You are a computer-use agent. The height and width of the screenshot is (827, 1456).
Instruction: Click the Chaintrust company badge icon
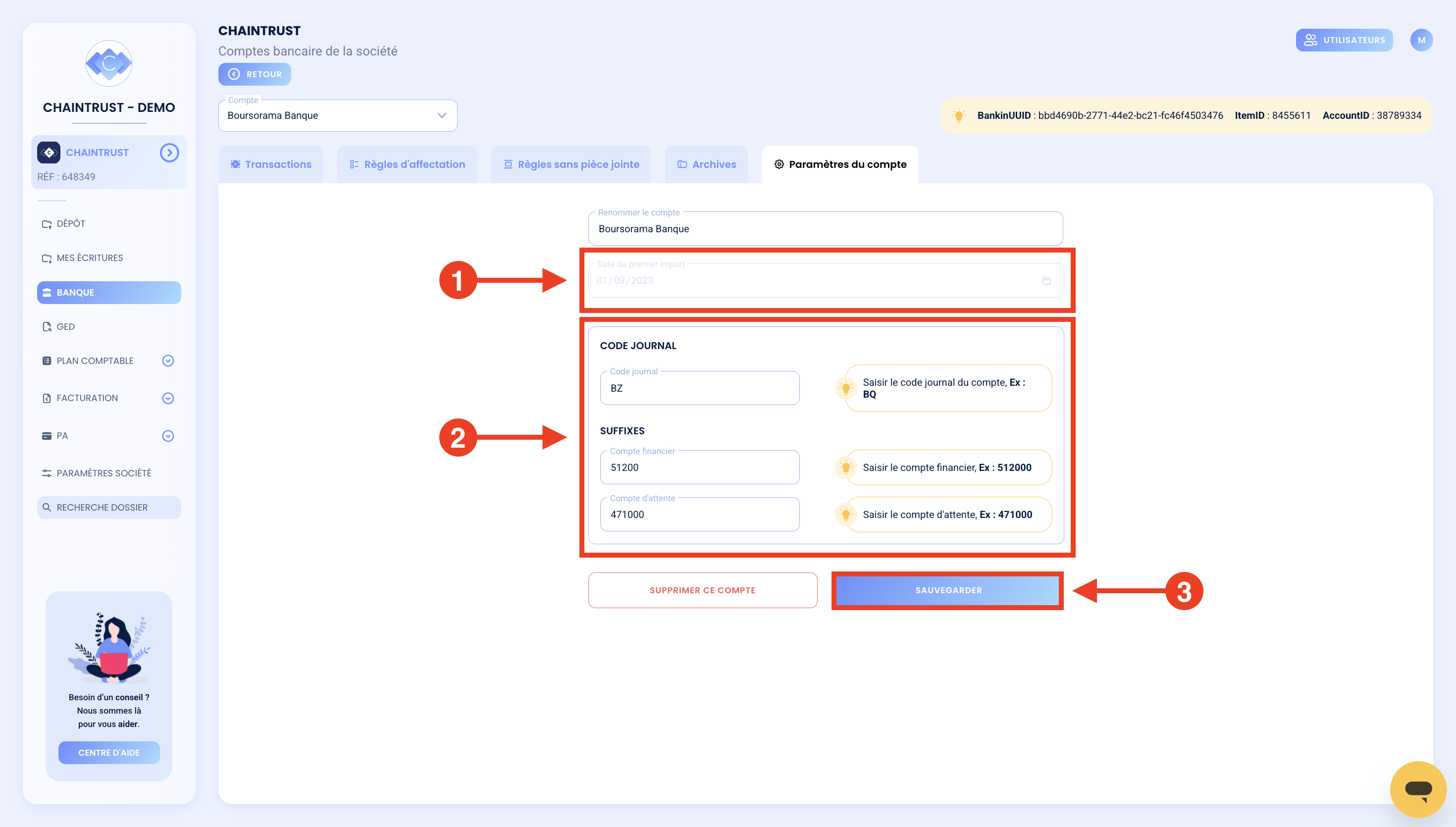[49, 152]
